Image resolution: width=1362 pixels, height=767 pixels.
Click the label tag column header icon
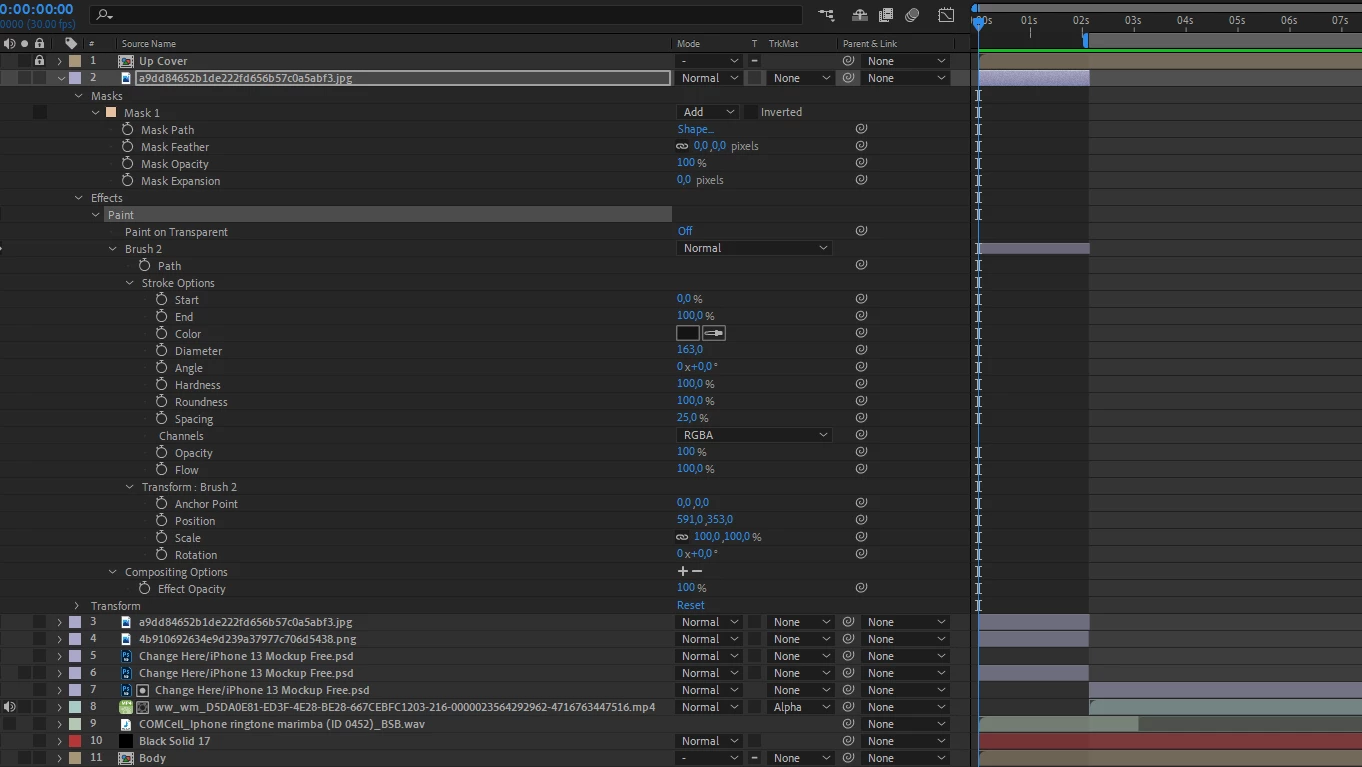click(x=71, y=44)
